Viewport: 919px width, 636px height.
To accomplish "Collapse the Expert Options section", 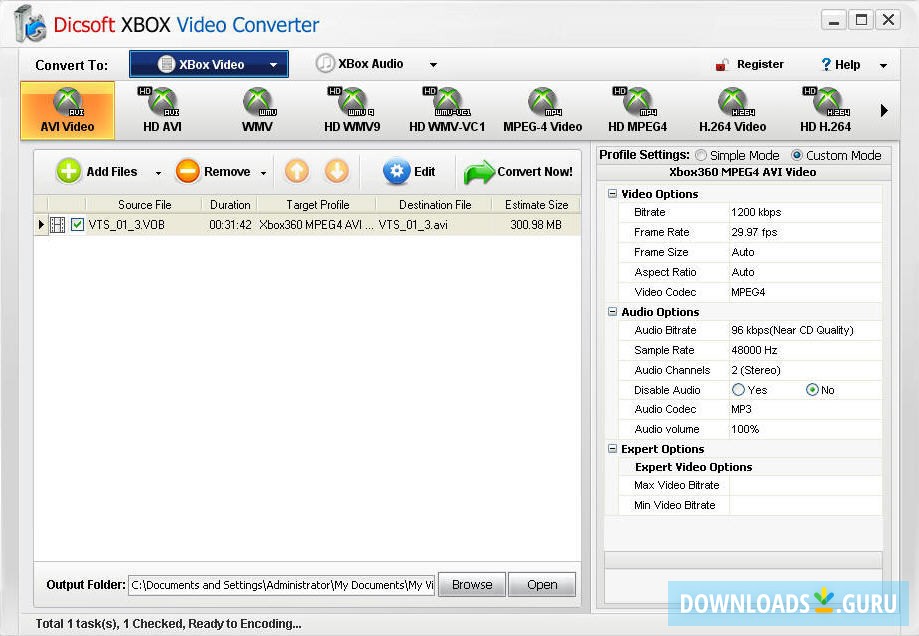I will tap(612, 449).
